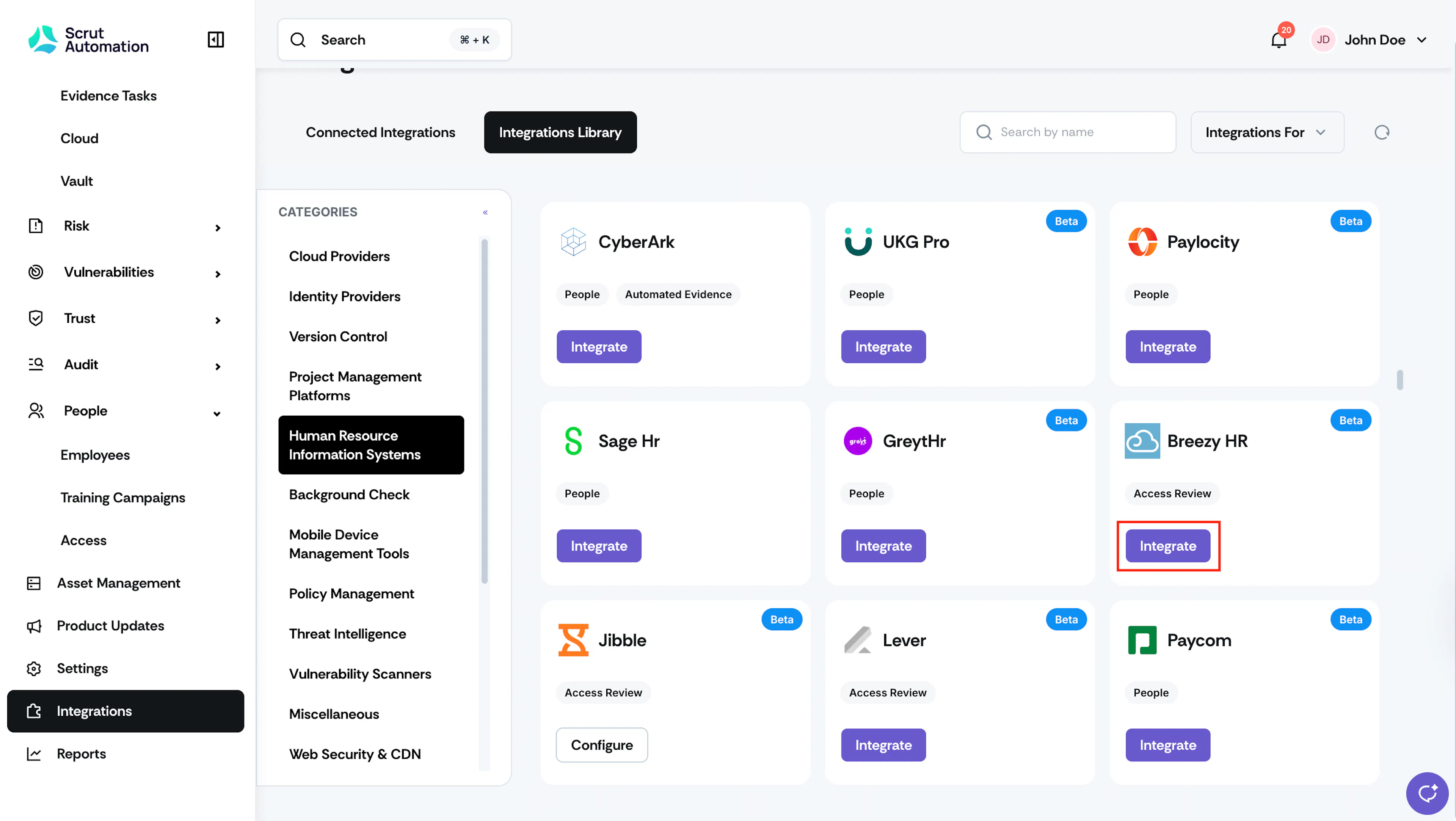The height and width of the screenshot is (821, 1456).
Task: Open the chat assistant bubble icon
Action: tap(1426, 793)
